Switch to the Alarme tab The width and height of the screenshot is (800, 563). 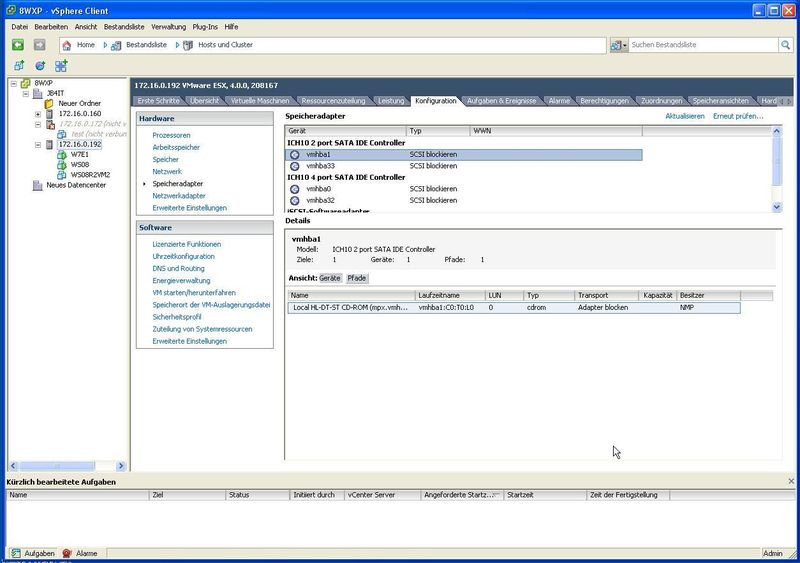point(559,101)
